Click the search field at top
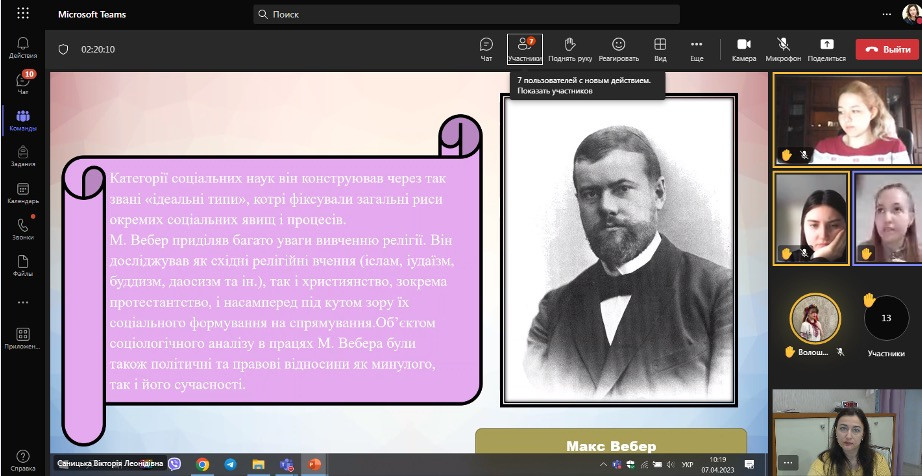Screen dimensions: 922x476 466,15
